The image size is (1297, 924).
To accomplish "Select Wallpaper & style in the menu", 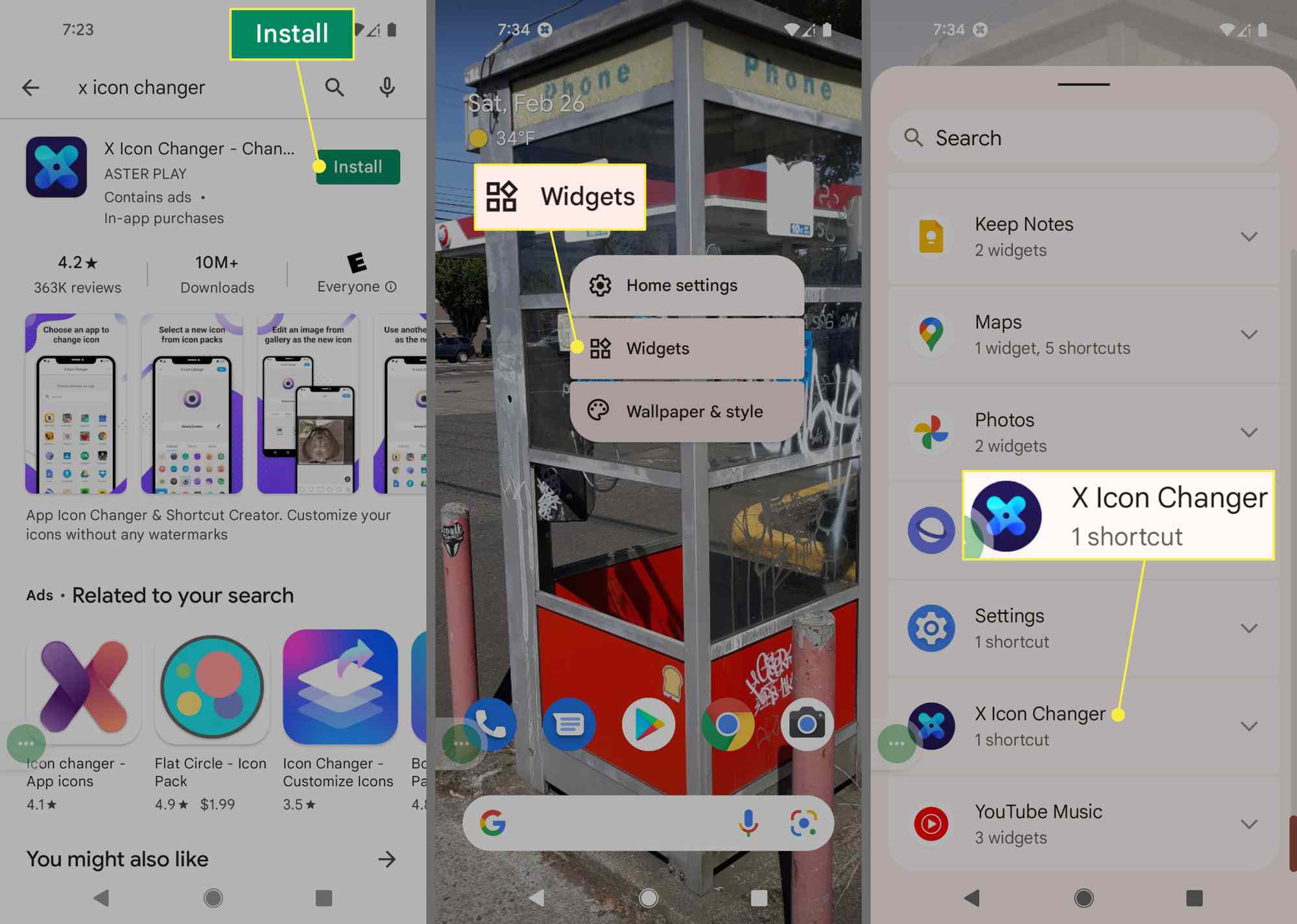I will point(687,411).
